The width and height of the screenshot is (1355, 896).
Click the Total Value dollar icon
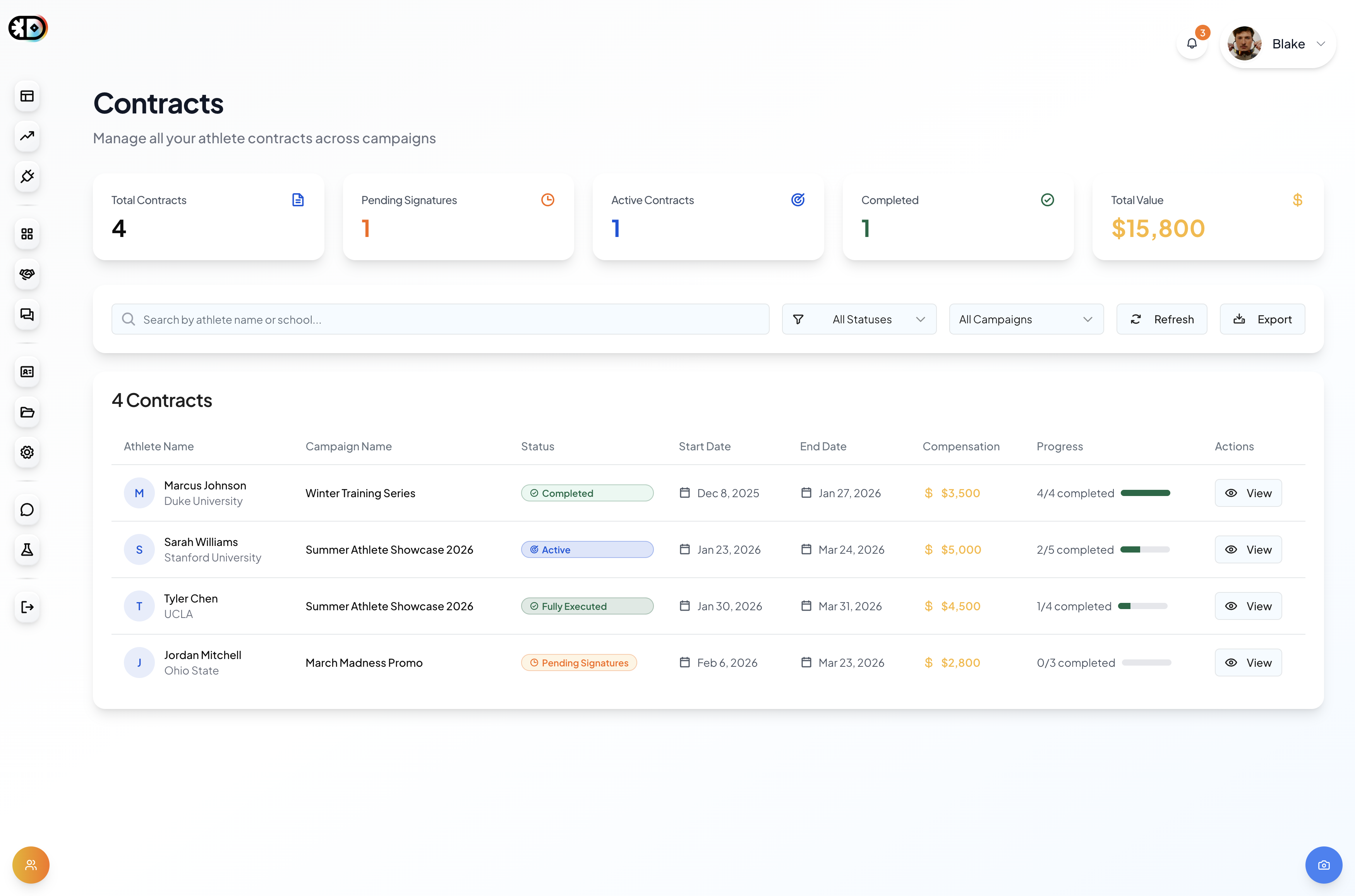pyautogui.click(x=1297, y=200)
